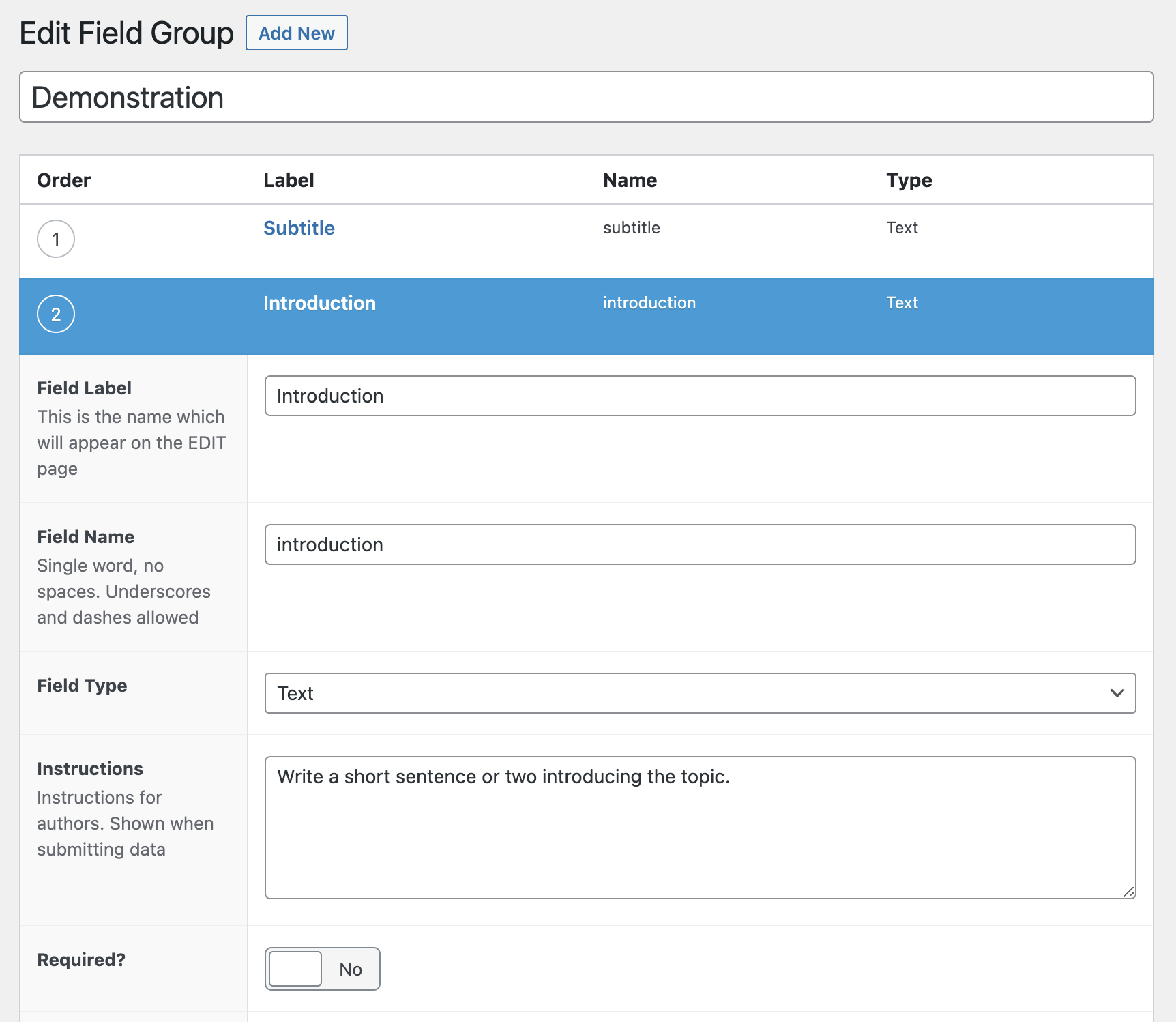Click the Name column header

pos(630,179)
